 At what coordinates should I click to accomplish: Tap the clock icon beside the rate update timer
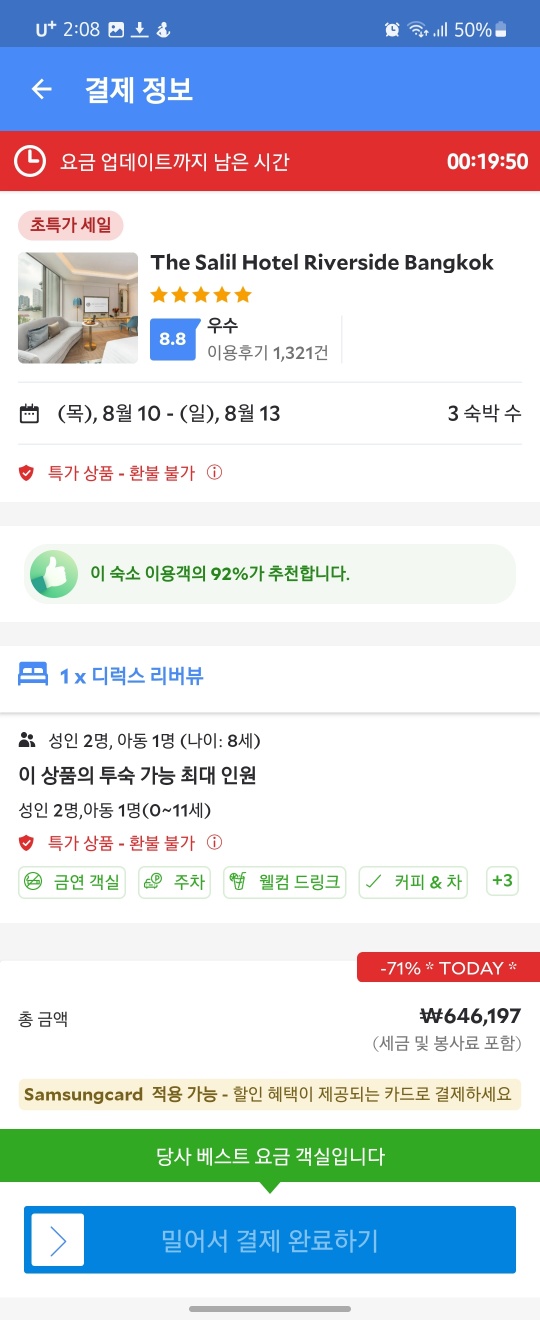(x=30, y=161)
